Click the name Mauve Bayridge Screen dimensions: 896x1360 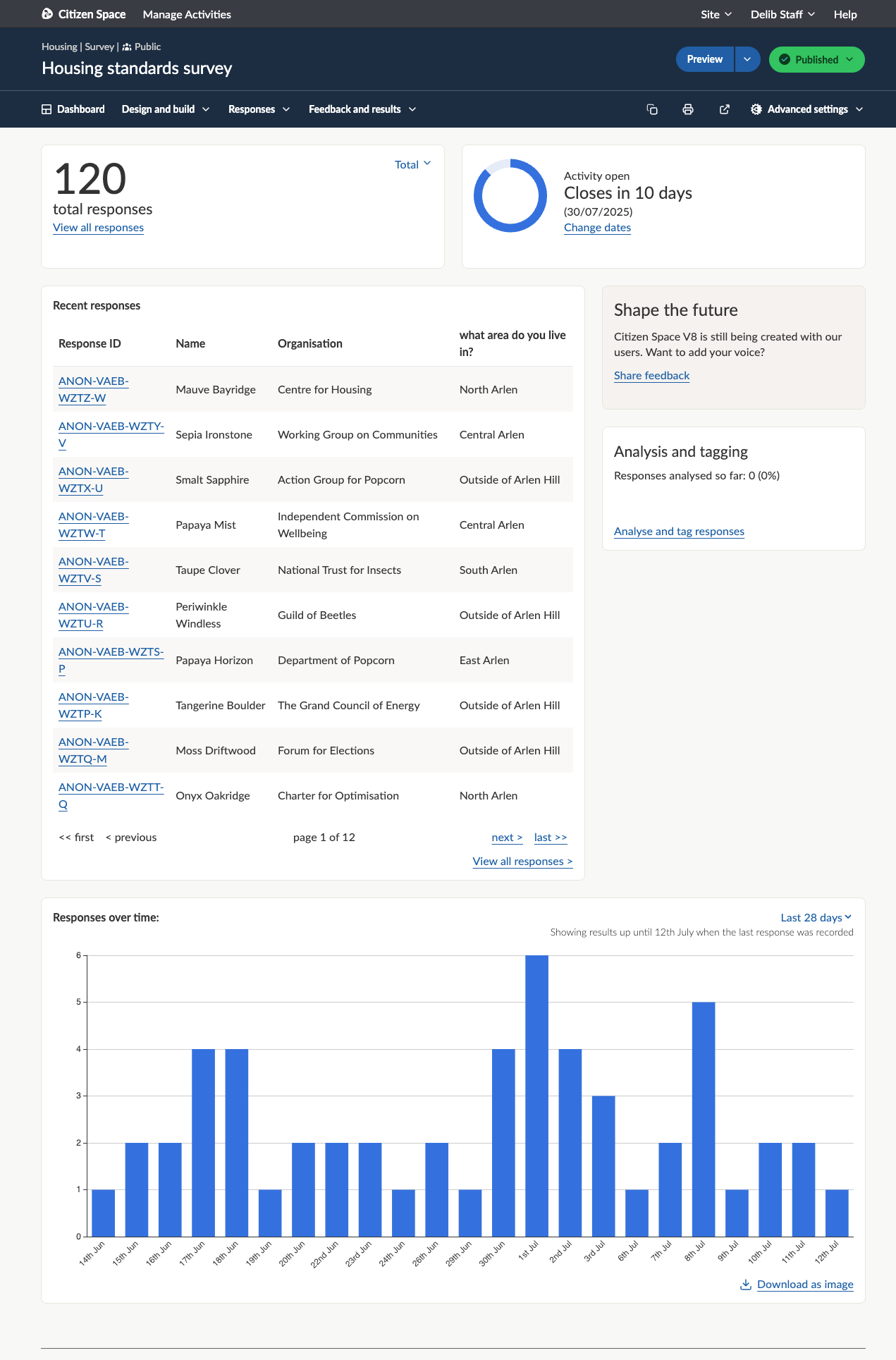tap(216, 389)
